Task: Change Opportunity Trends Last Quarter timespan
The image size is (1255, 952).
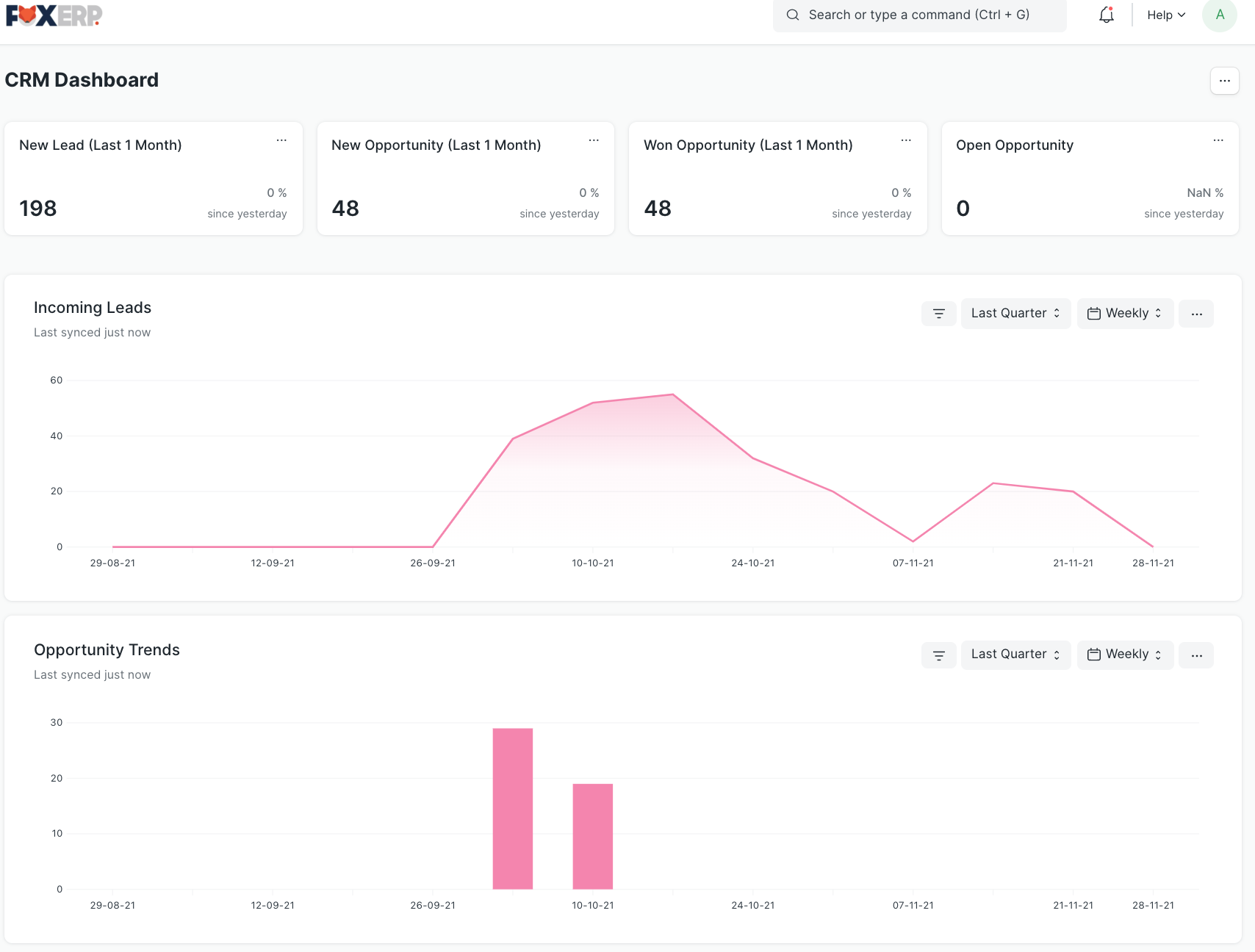Action: pos(1015,654)
